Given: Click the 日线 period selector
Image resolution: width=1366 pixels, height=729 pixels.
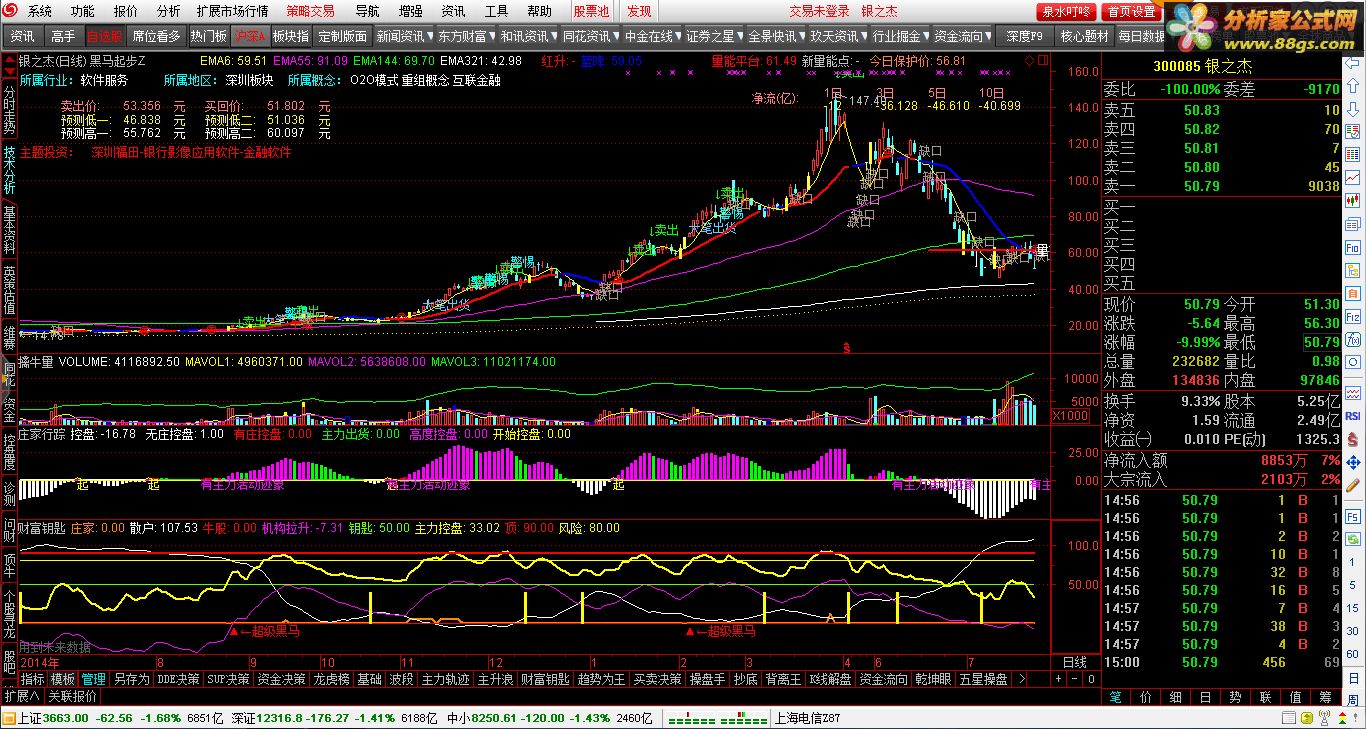Looking at the screenshot, I should [1075, 662].
